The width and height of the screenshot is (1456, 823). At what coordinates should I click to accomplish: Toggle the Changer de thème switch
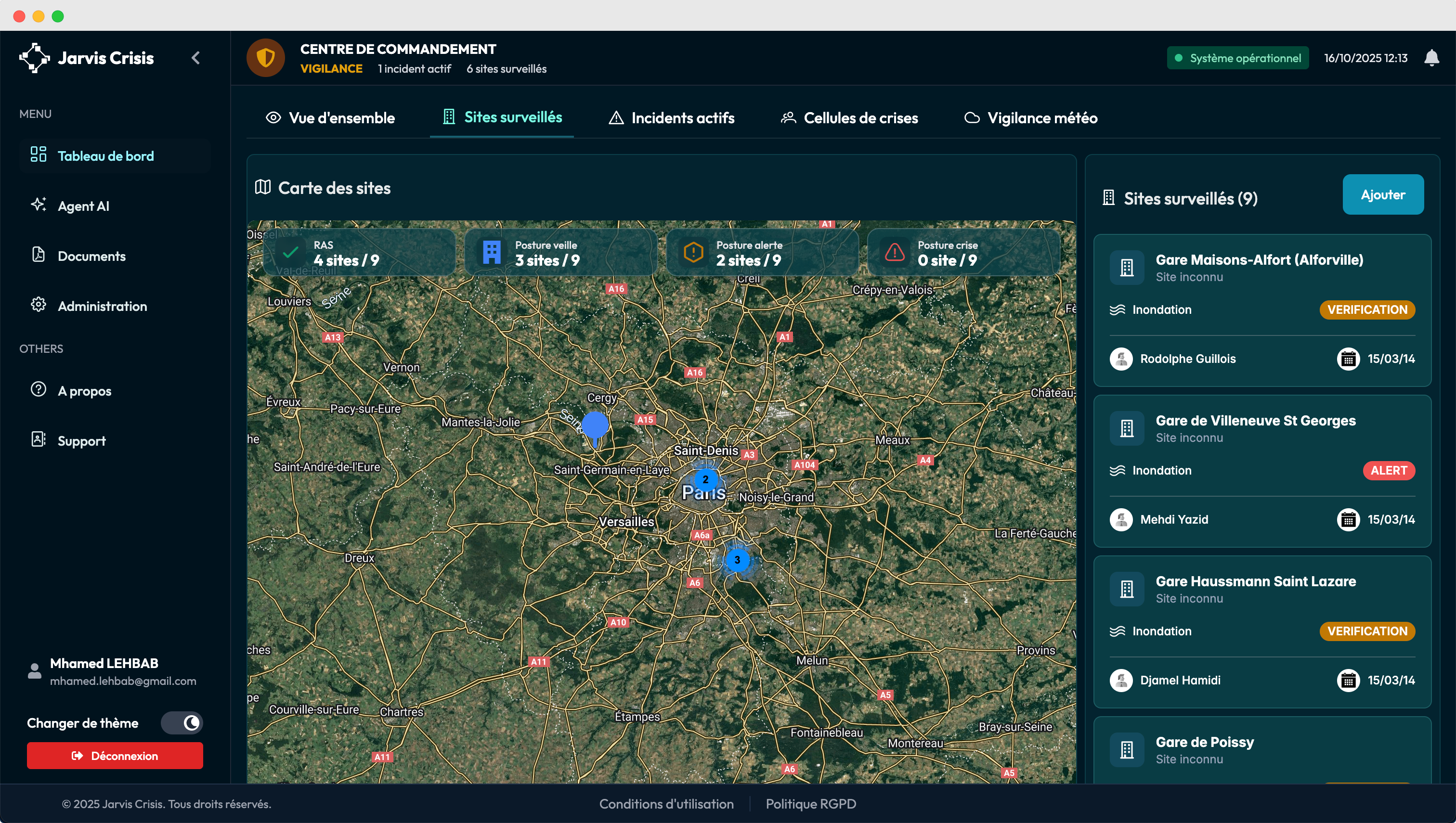pyautogui.click(x=182, y=722)
